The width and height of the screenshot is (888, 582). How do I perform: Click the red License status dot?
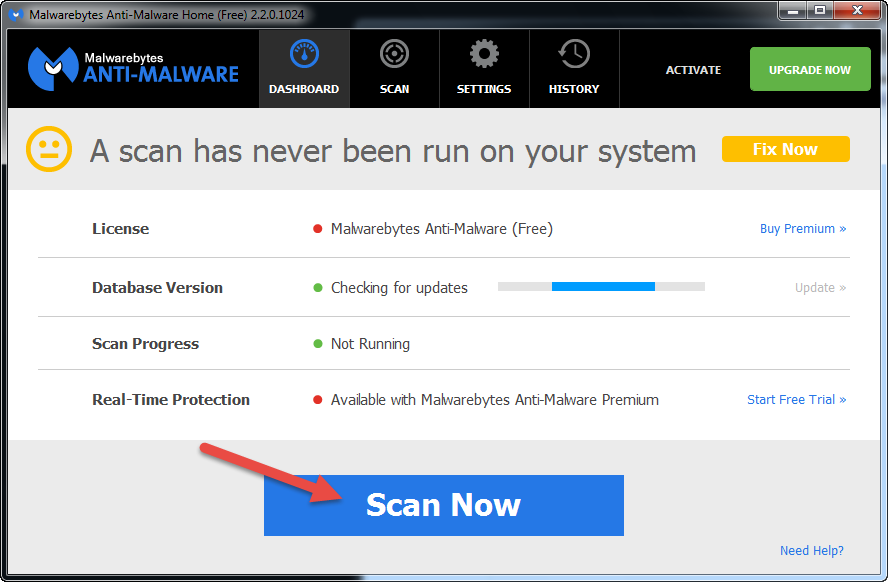(x=318, y=229)
